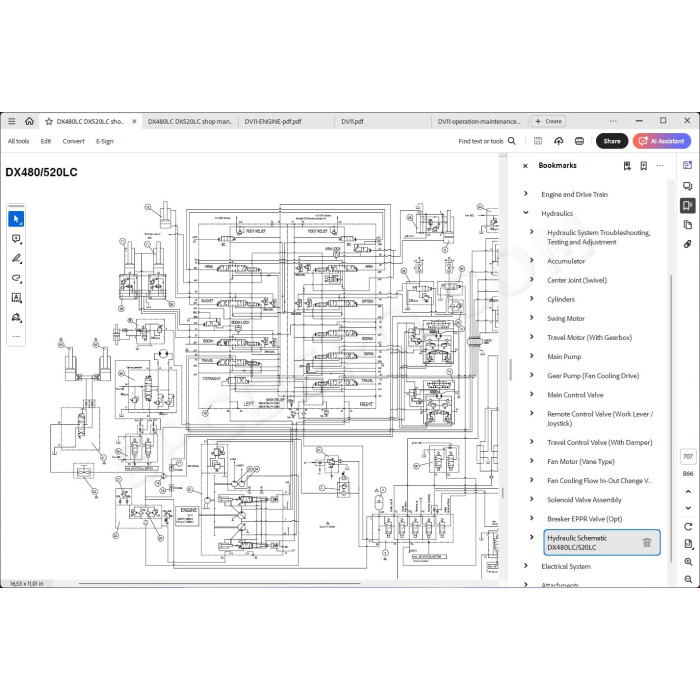Expand Travel Motor (With Gearbox) bookmark

coord(532,337)
